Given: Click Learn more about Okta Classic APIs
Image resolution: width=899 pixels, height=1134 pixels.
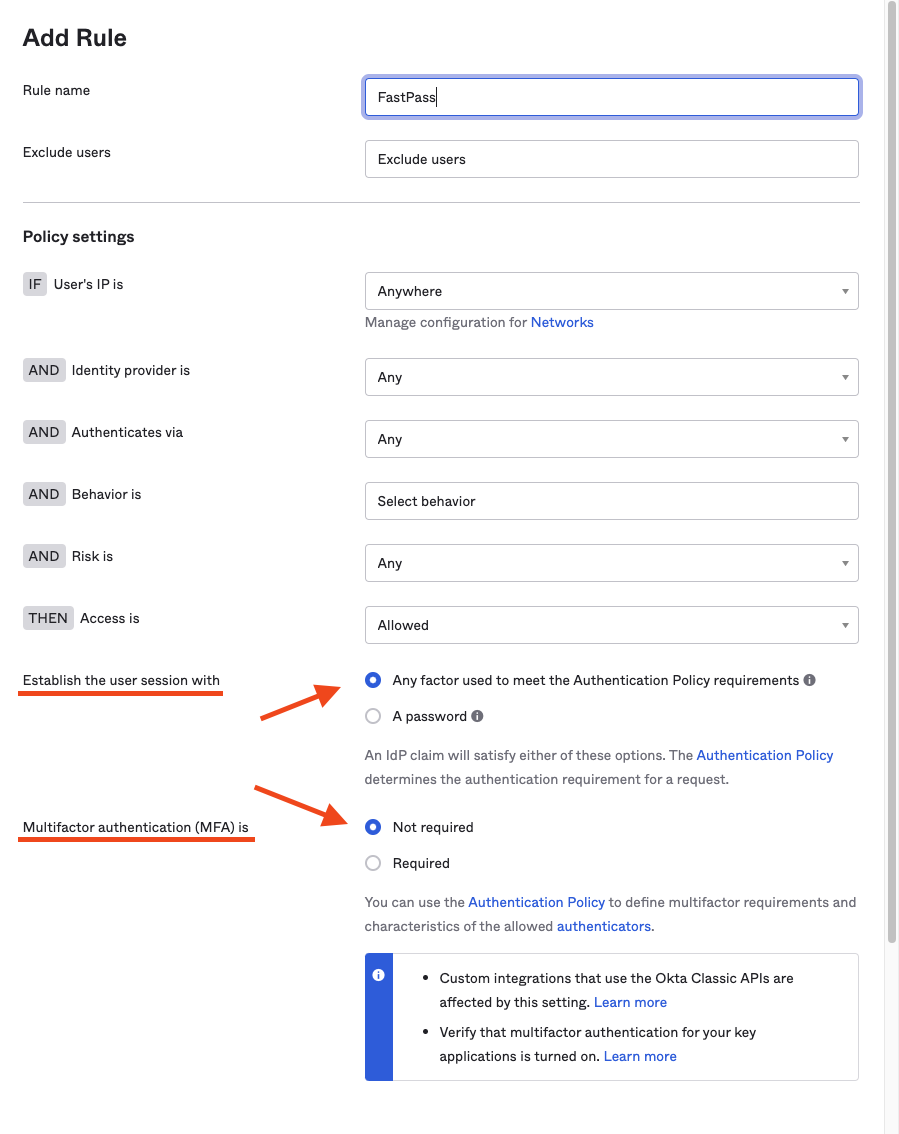Looking at the screenshot, I should click(x=630, y=1002).
